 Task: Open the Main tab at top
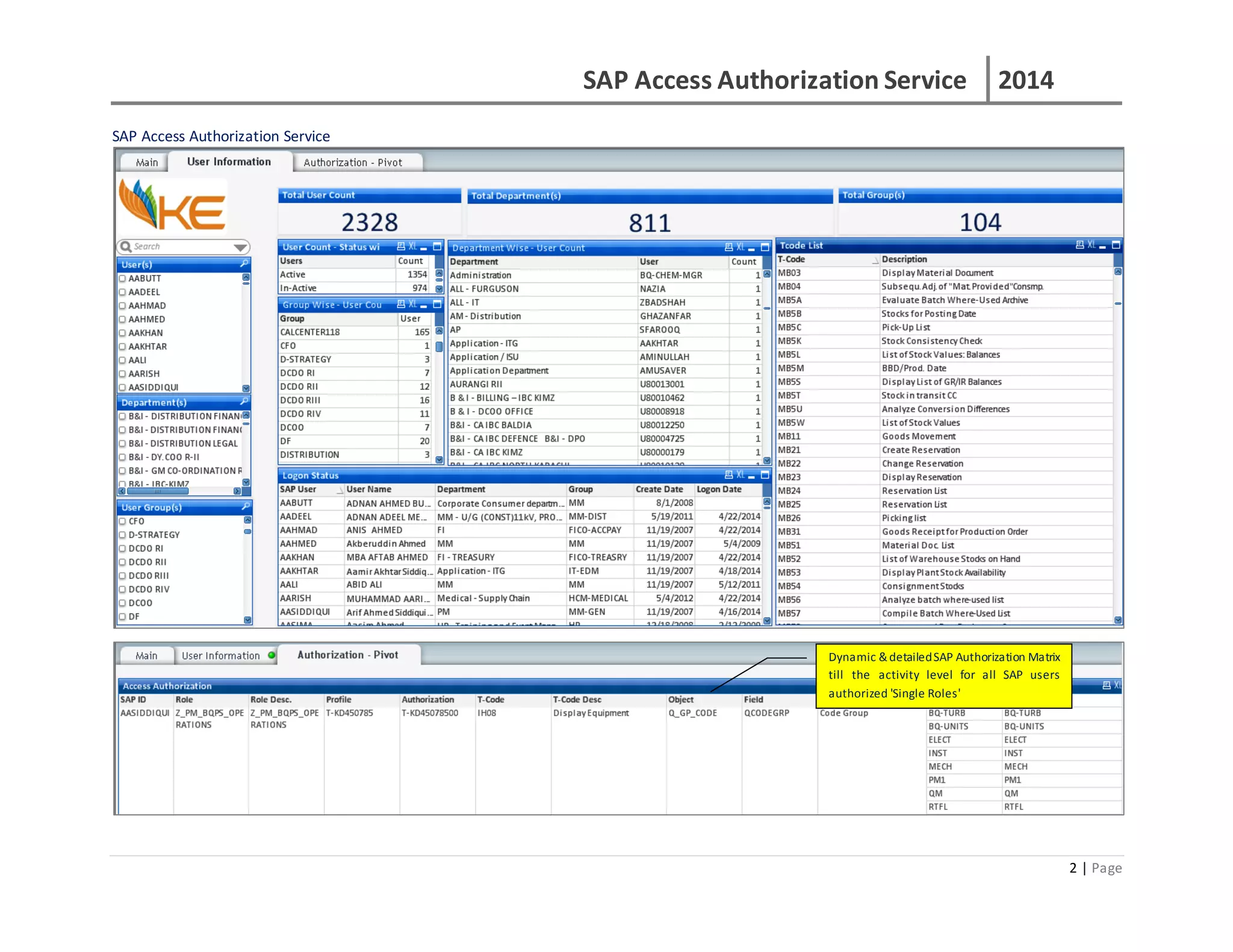(146, 162)
